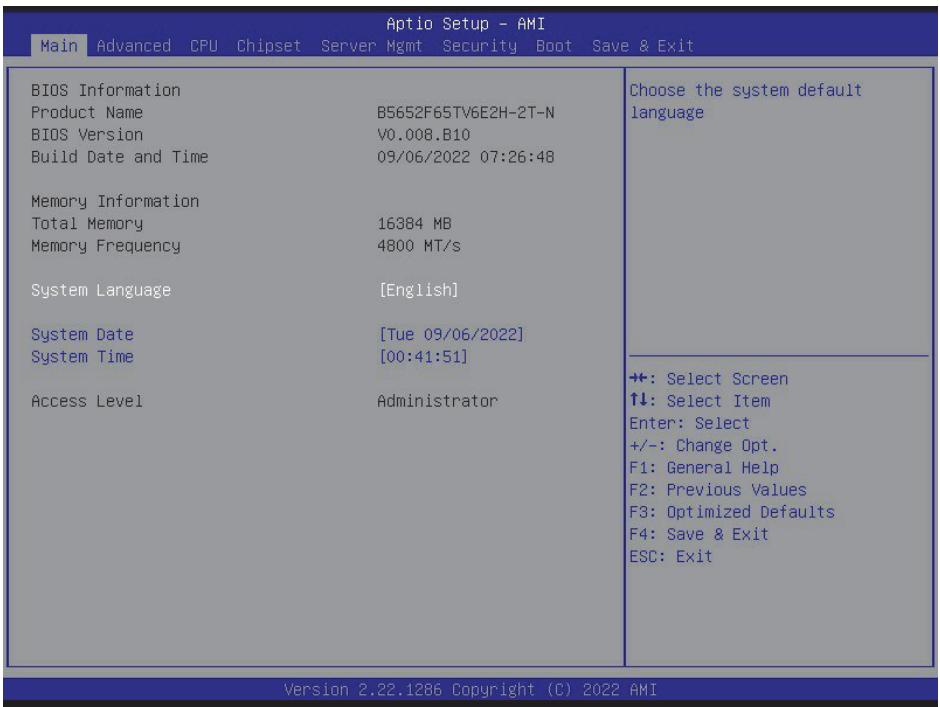Switch to the Boot tab
Viewport: 940px width, 707px height.
coord(554,46)
